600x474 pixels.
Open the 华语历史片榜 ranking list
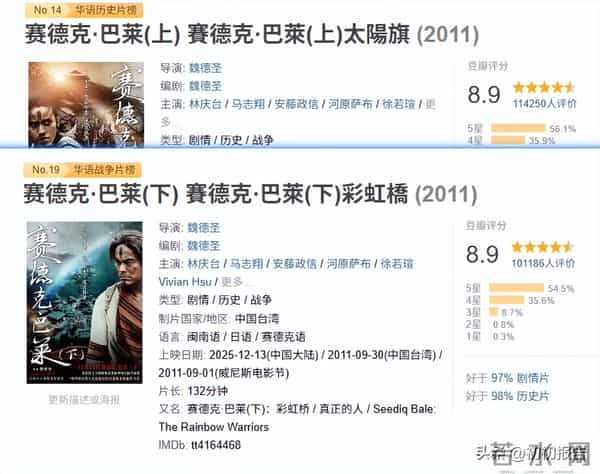click(x=108, y=7)
